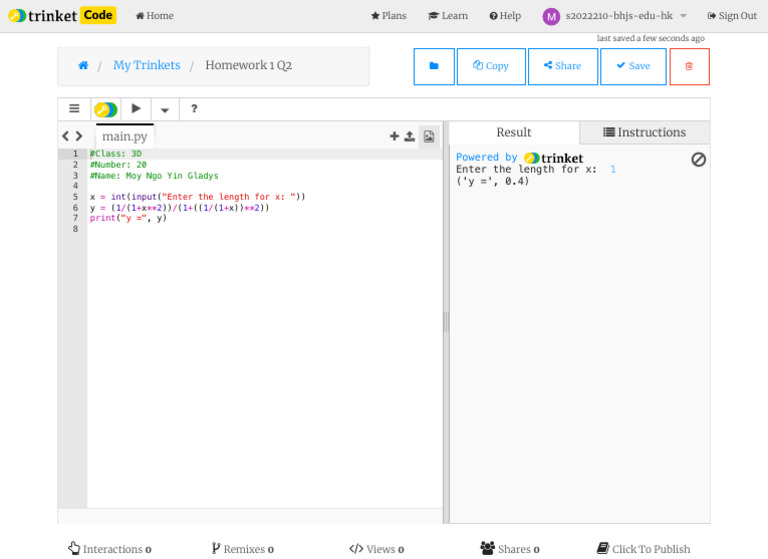Select the main.py file tab
This screenshot has height=559, width=768.
124,136
